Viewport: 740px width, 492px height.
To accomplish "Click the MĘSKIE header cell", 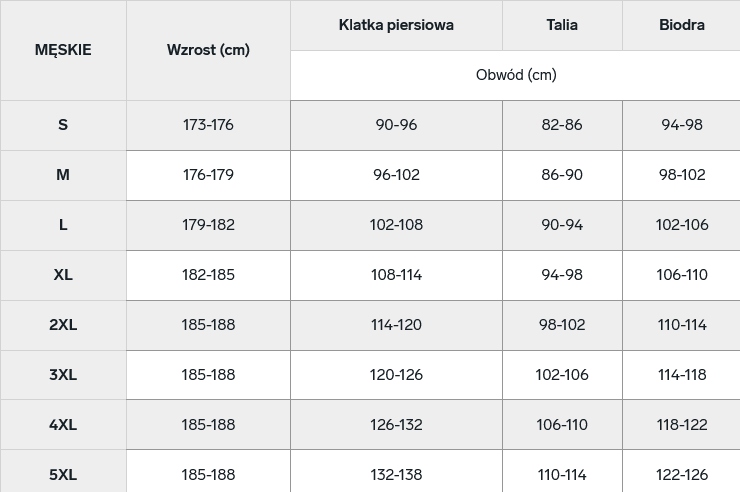I will click(x=63, y=50).
